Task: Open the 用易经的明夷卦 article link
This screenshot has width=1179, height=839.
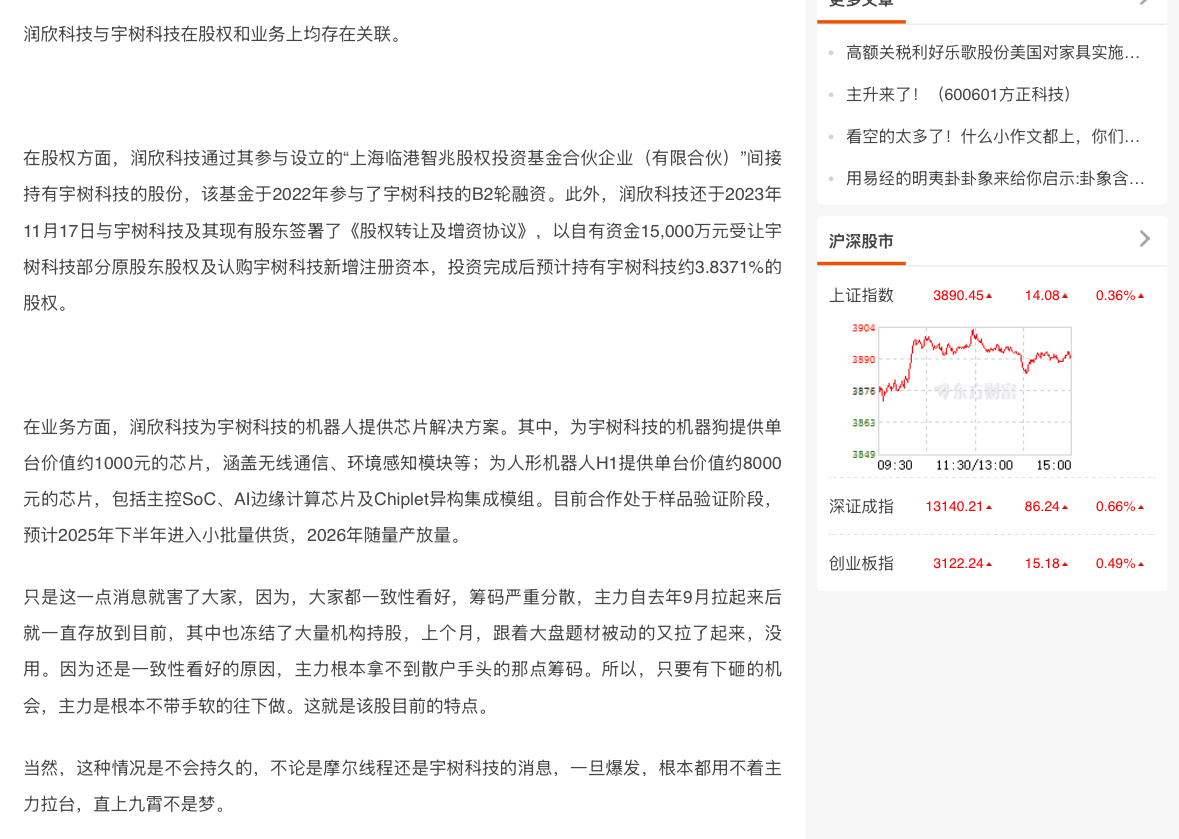Action: pyautogui.click(x=995, y=179)
